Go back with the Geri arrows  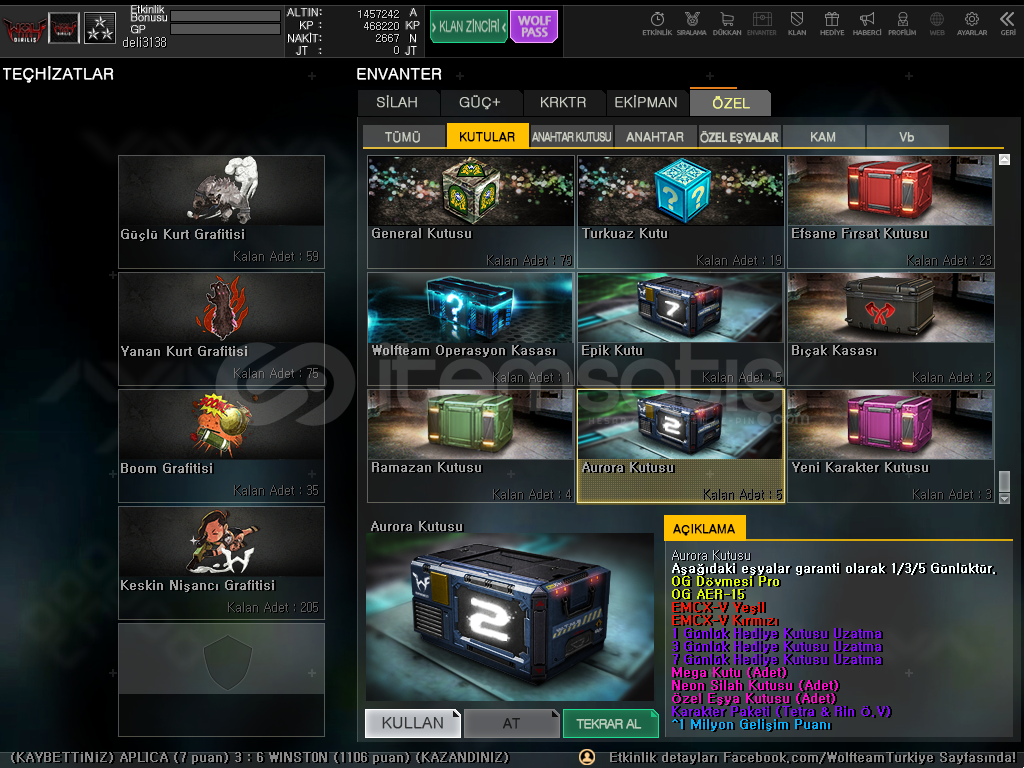[1008, 24]
